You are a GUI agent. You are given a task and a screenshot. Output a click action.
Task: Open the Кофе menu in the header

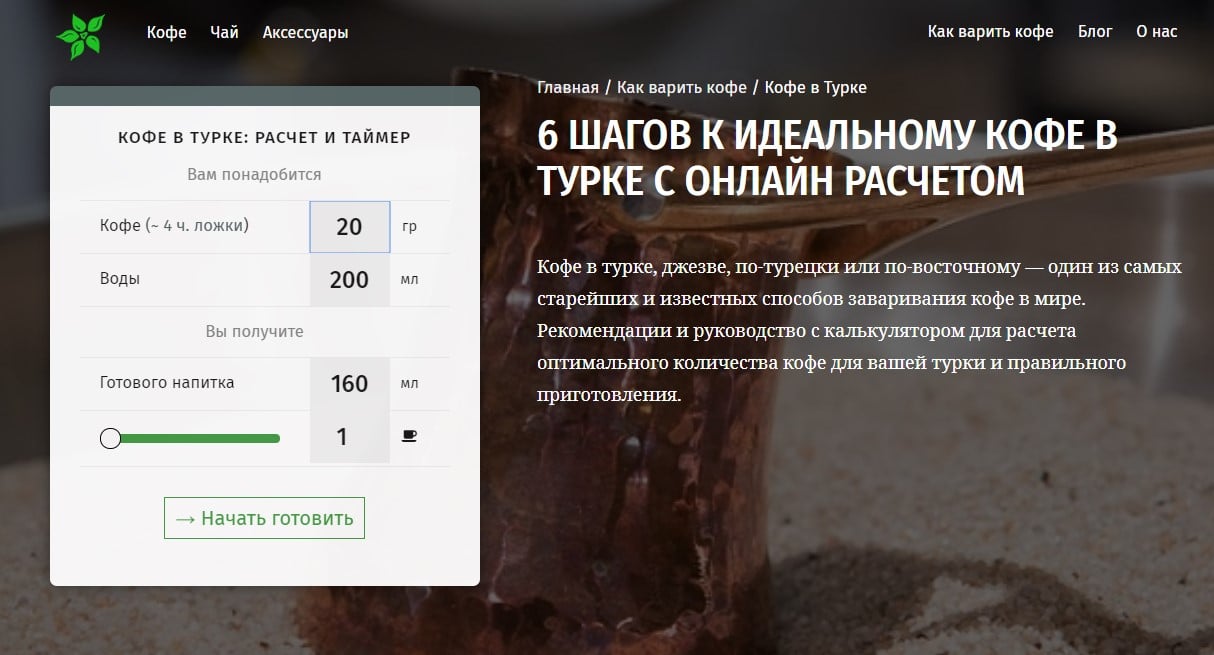coord(166,32)
